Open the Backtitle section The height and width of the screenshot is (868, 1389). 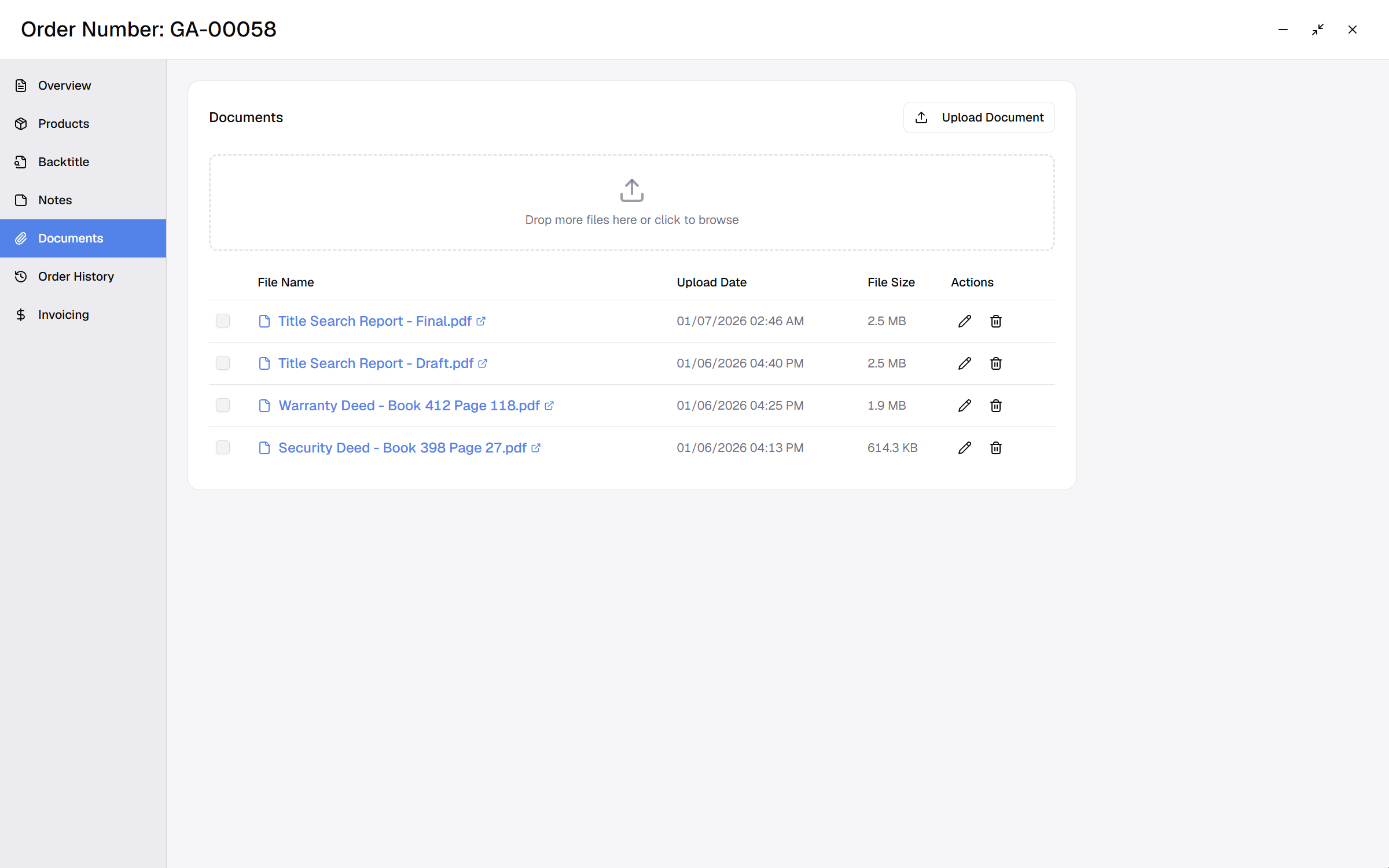coord(83,162)
